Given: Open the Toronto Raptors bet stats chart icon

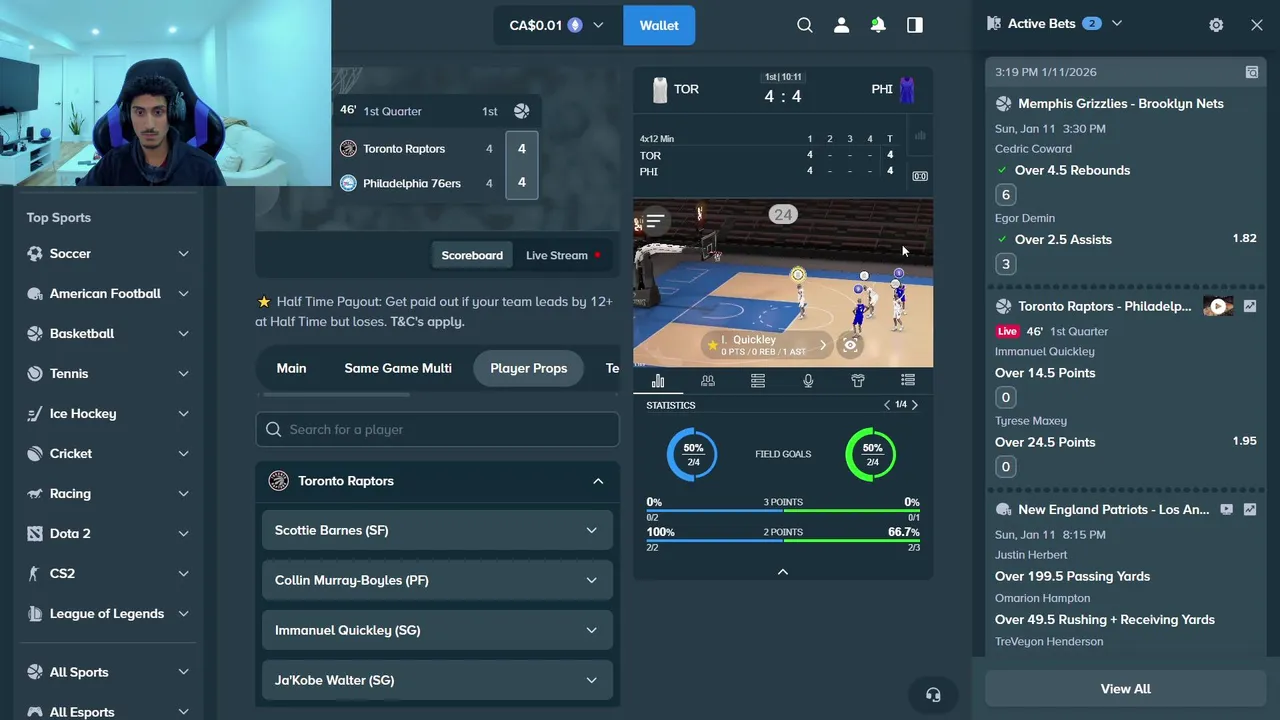Looking at the screenshot, I should 1250,307.
